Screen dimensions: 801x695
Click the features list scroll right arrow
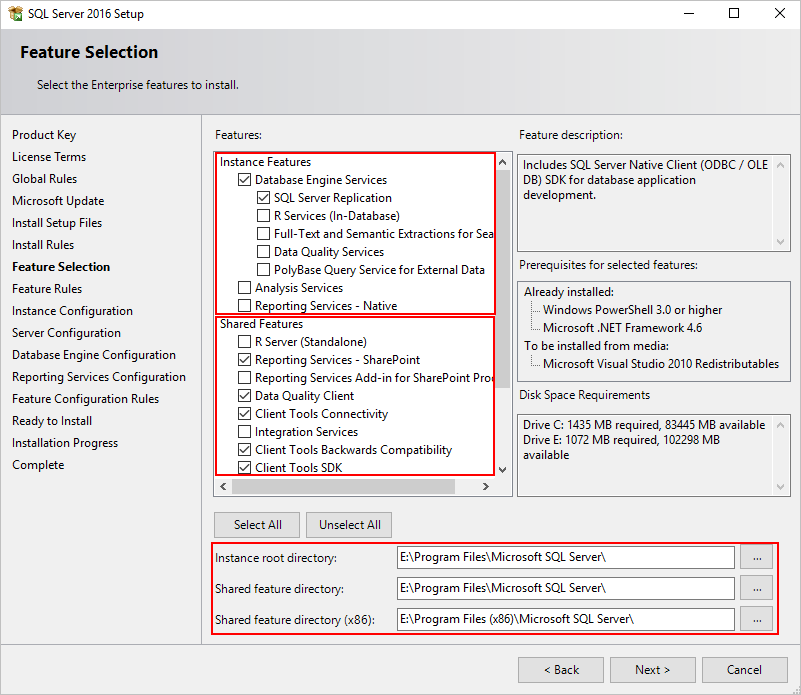pos(486,486)
